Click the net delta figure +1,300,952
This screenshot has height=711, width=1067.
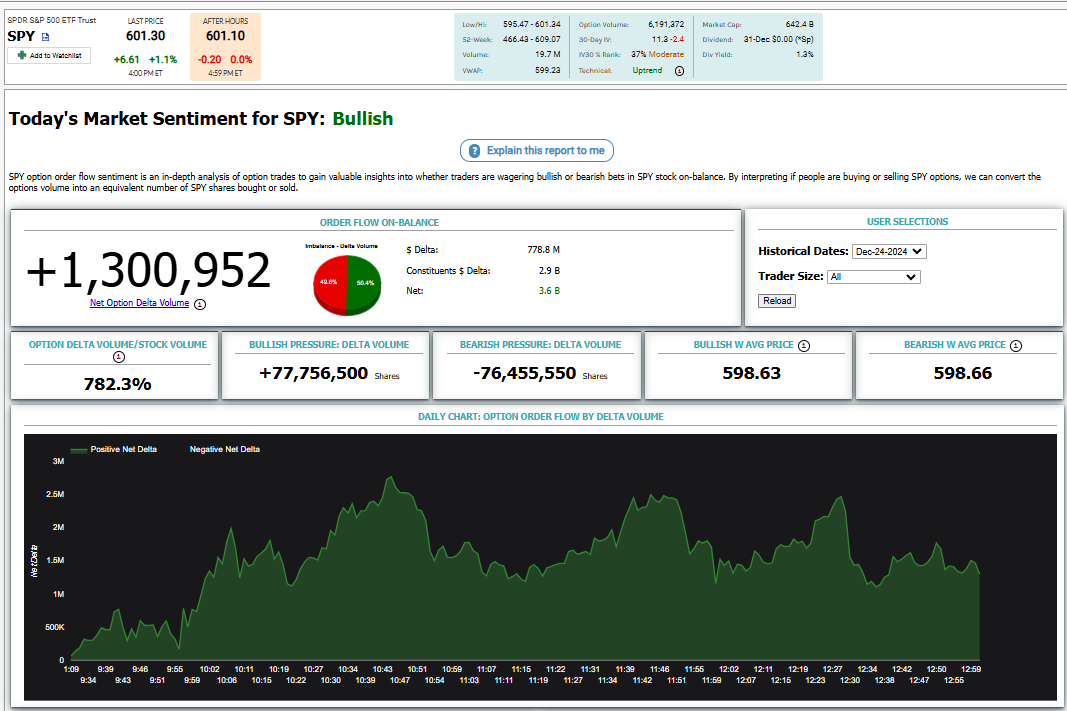tap(148, 270)
